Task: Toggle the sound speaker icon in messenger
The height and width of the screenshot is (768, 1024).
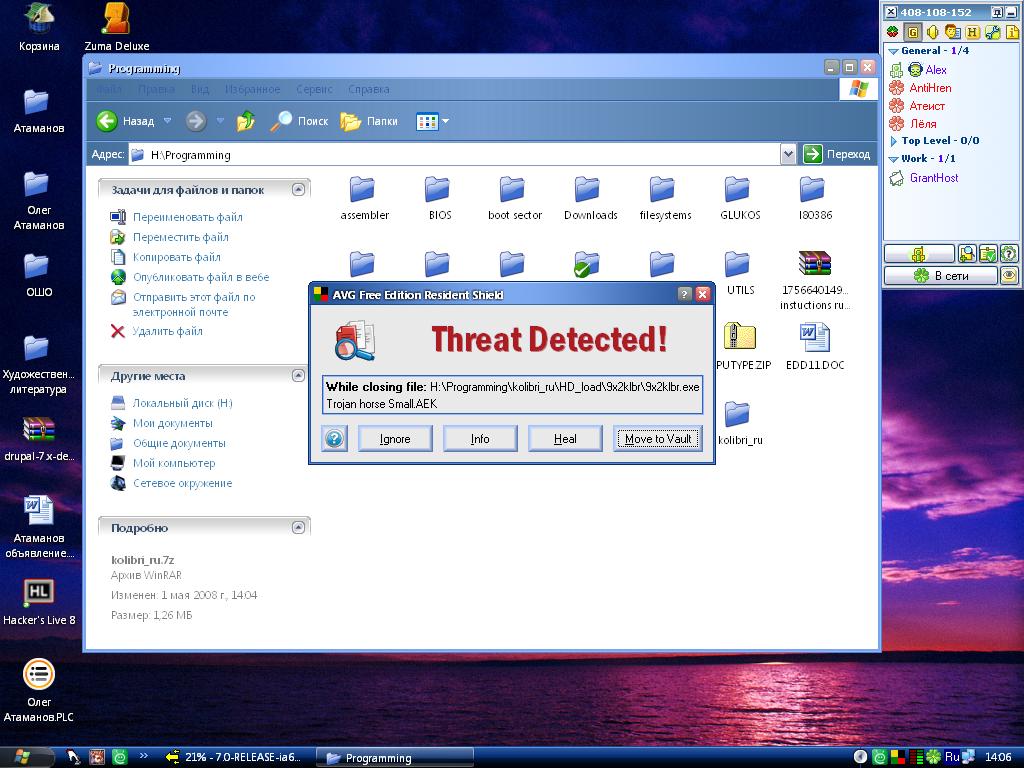Action: pos(932,32)
